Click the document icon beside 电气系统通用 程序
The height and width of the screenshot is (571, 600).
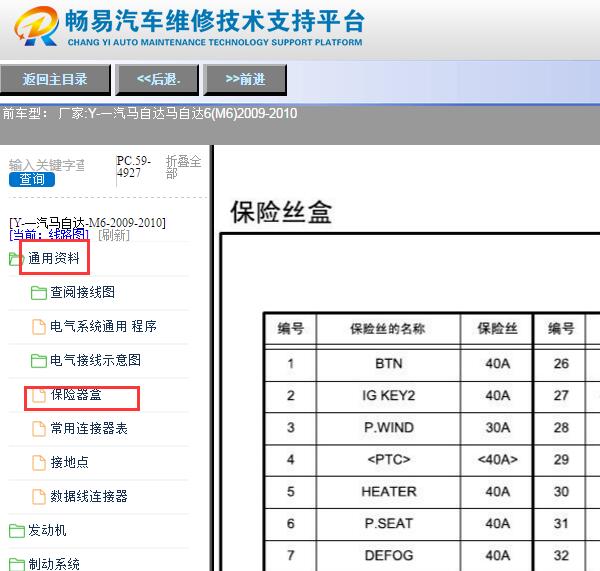(39, 327)
